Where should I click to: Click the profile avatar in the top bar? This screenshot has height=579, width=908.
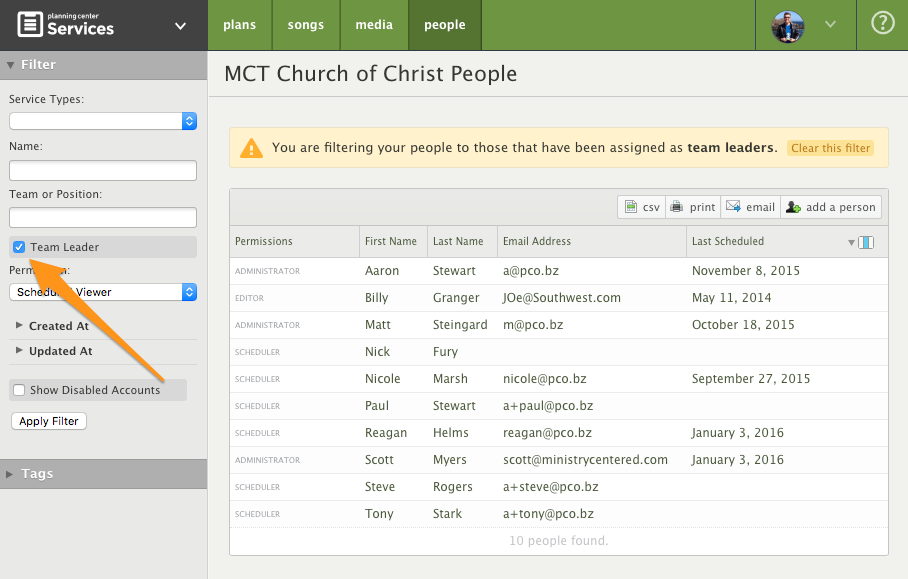point(787,27)
